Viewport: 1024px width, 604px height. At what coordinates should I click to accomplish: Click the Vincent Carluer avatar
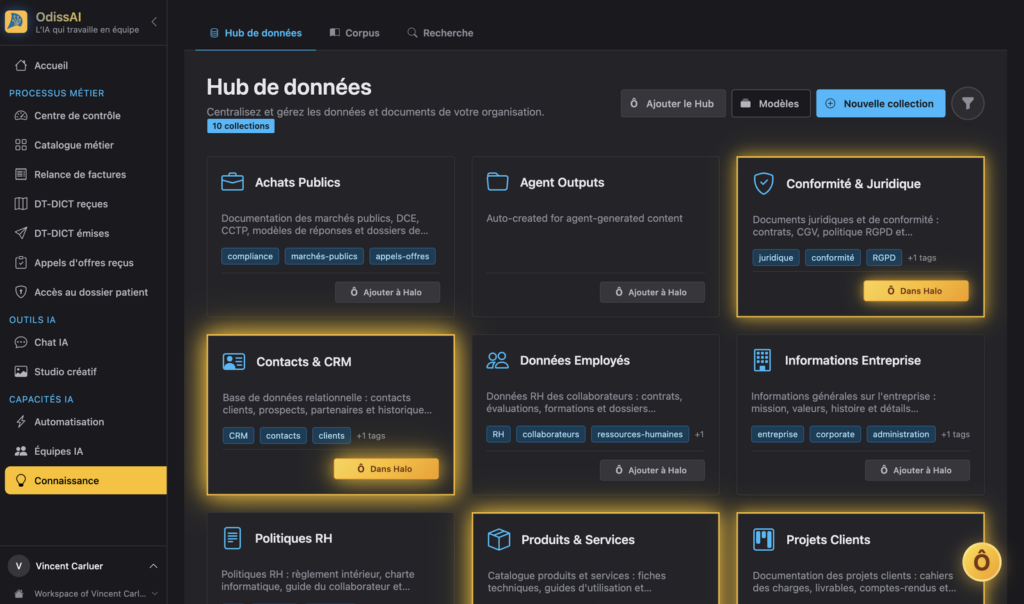click(18, 566)
